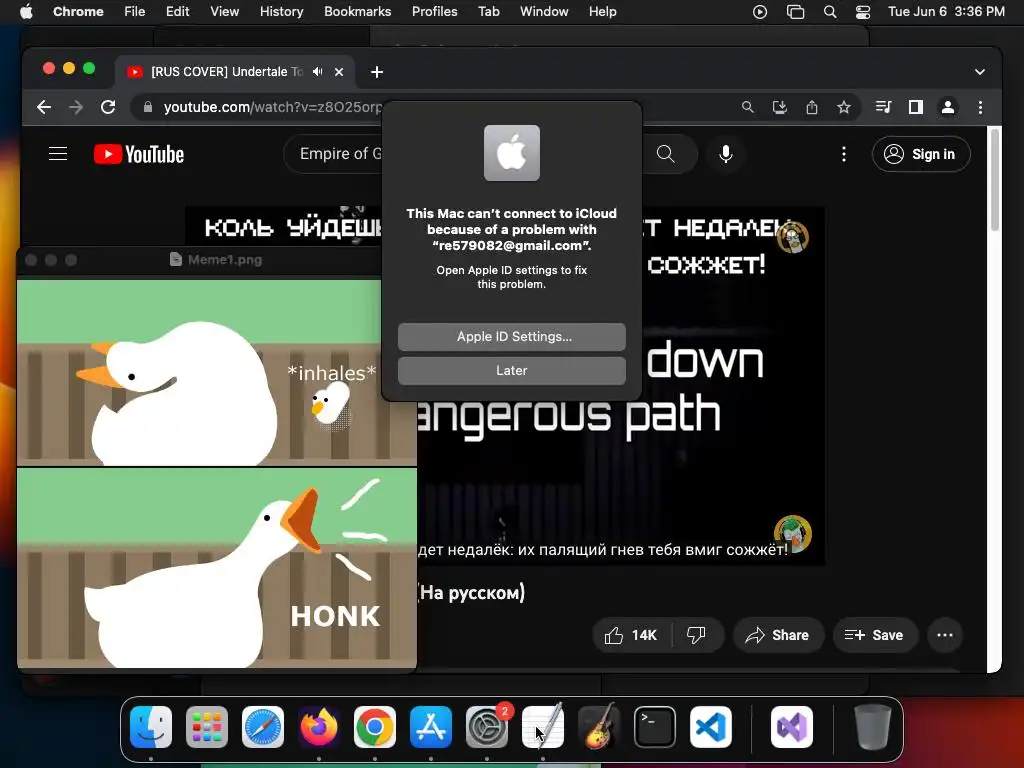Open Chrome three-dot menu
This screenshot has width=1024, height=768.
point(980,107)
